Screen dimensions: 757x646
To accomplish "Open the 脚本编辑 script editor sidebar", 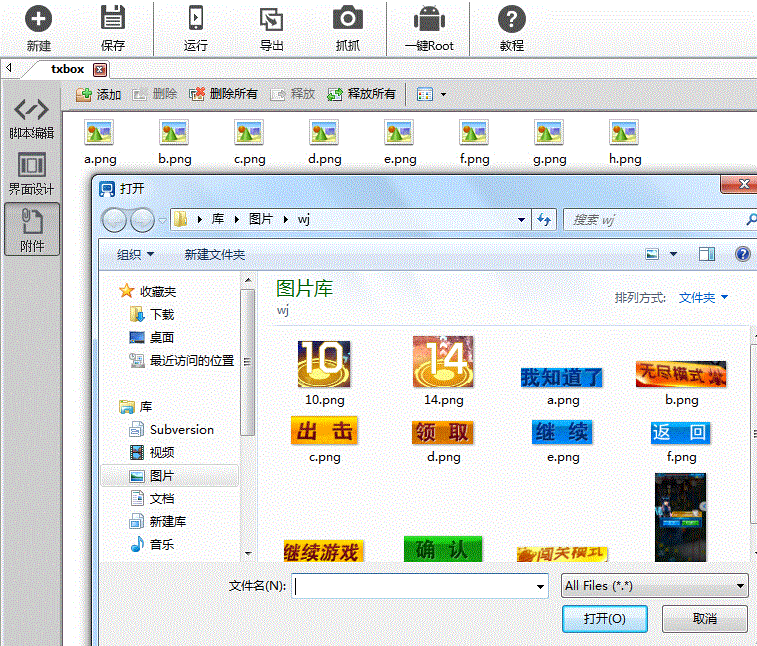I will click(x=31, y=119).
